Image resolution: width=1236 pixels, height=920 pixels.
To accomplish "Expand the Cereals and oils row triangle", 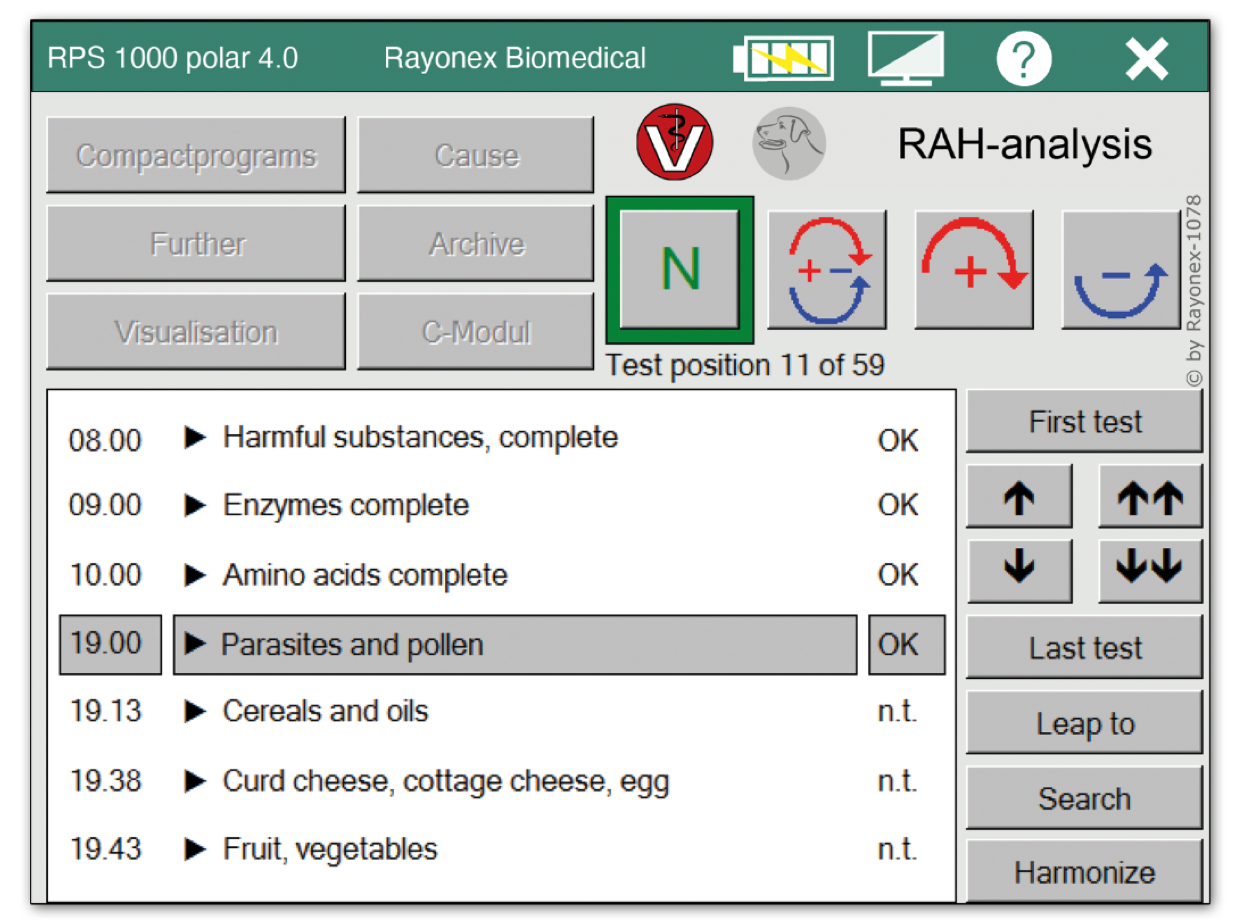I will point(196,712).
